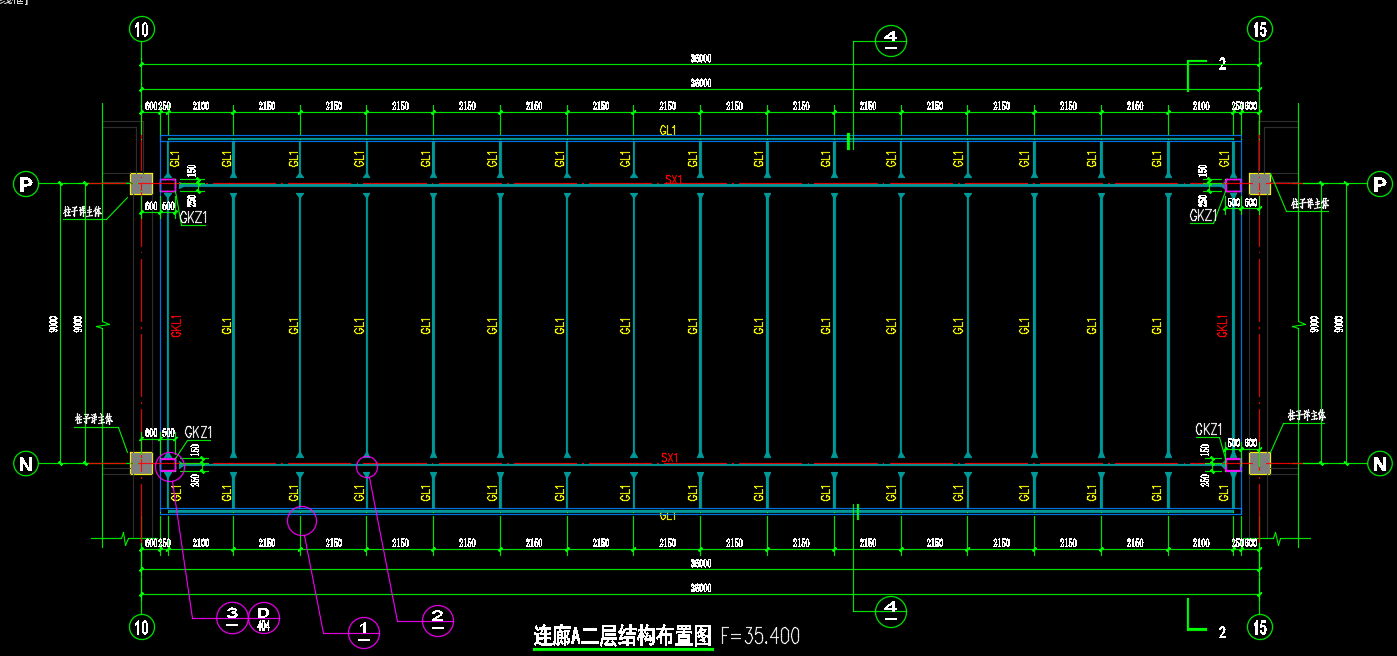
Task: Select drawing title 连廊A二层结构布置图
Action: point(623,636)
